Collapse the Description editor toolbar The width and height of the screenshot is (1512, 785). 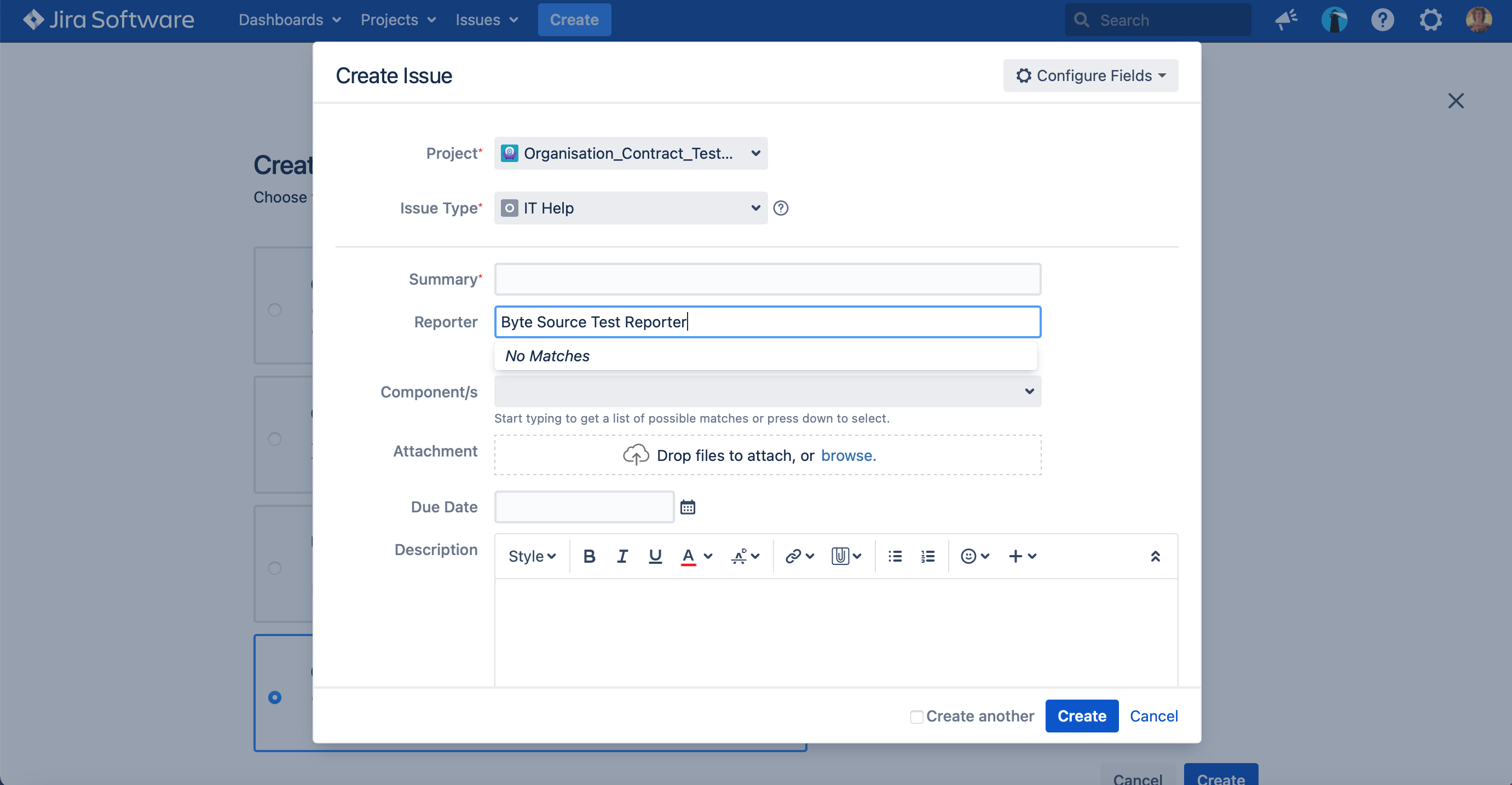click(1155, 556)
